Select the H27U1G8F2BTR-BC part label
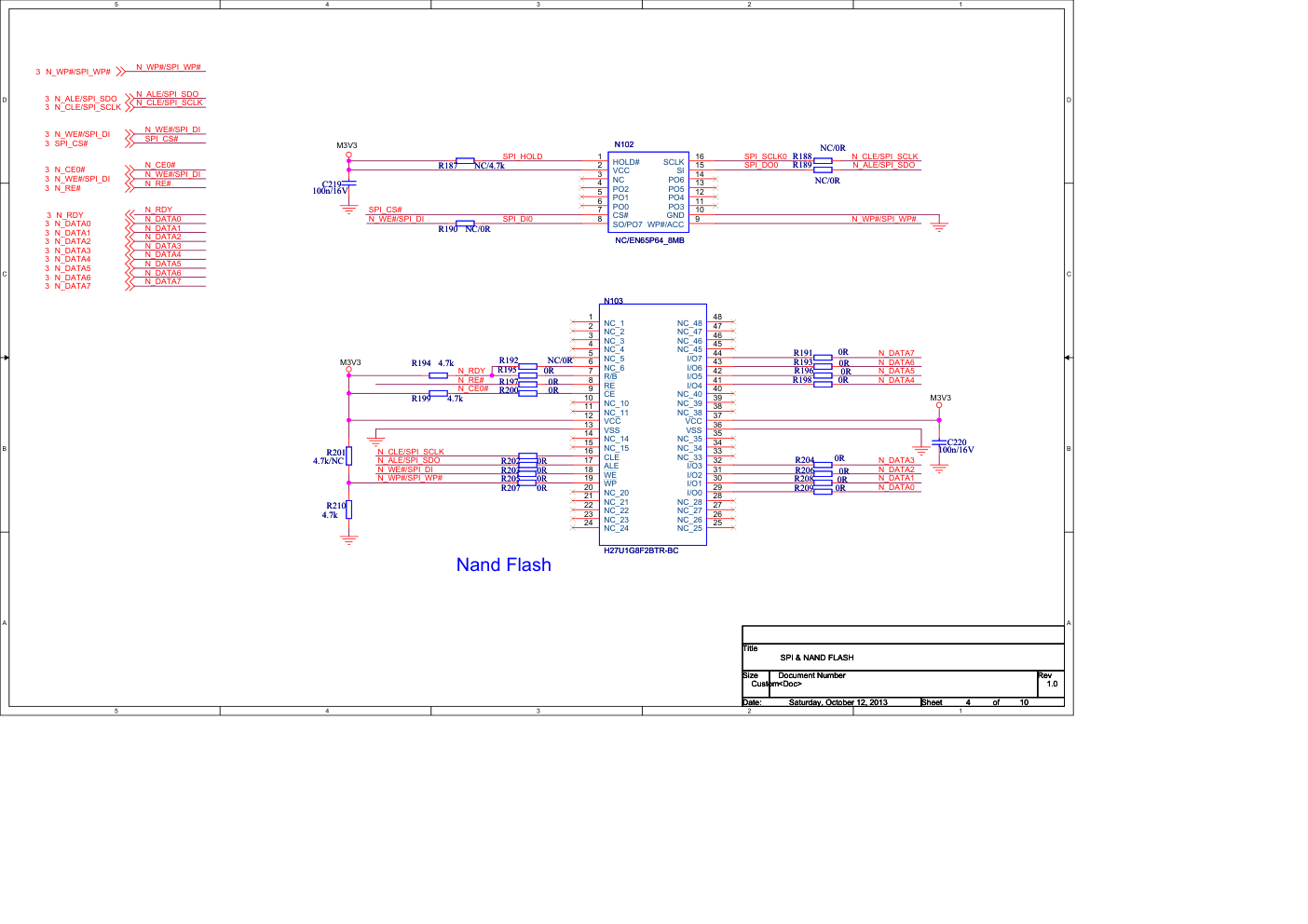The height and width of the screenshot is (924, 1308). 641,551
